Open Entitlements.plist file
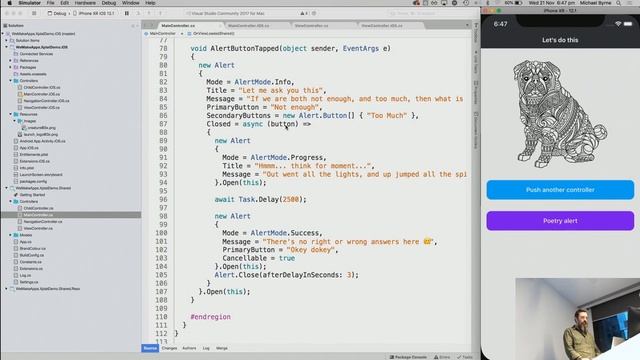Image resolution: width=640 pixels, height=360 pixels. point(33,155)
